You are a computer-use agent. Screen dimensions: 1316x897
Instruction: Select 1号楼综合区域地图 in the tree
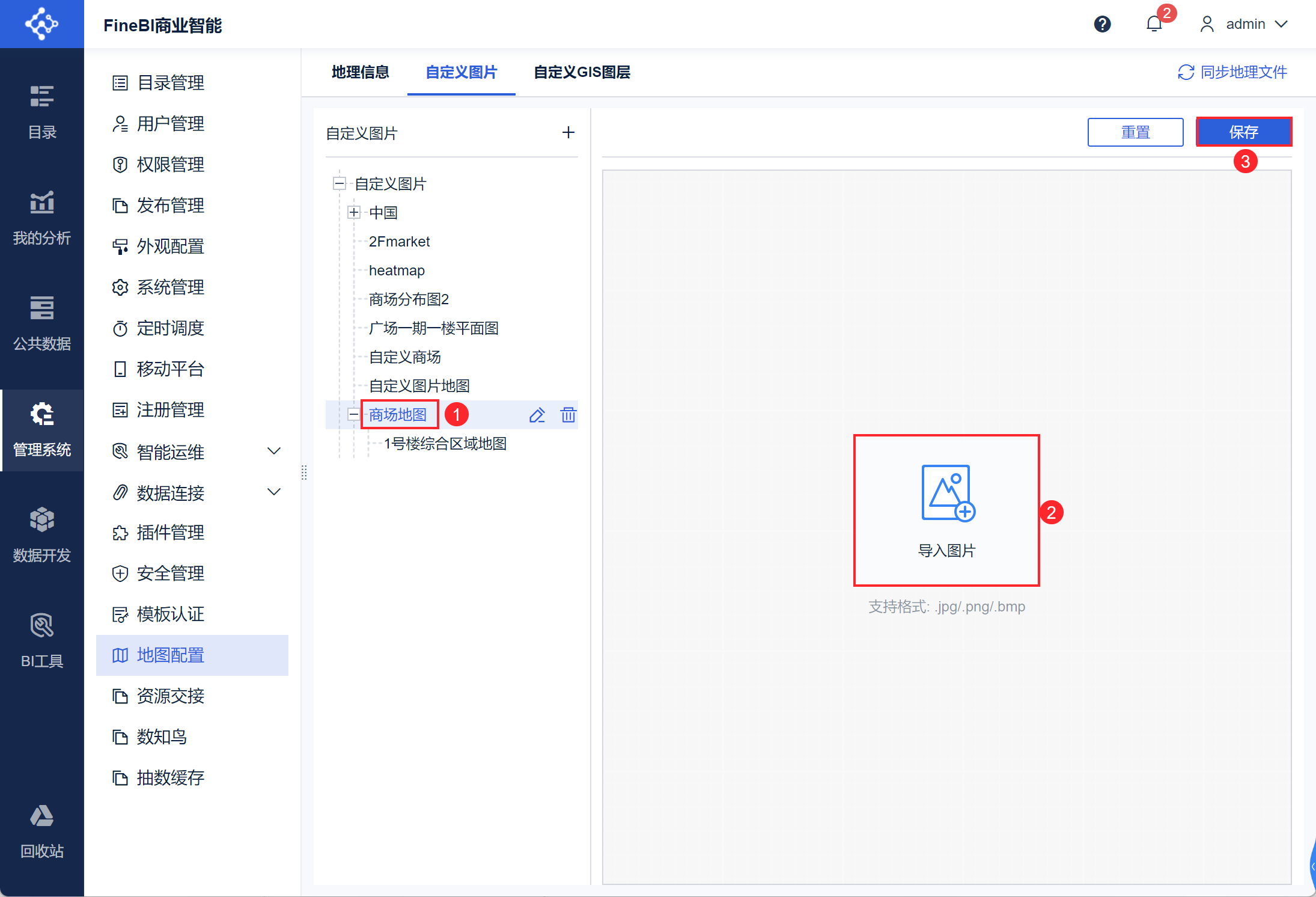coord(445,444)
